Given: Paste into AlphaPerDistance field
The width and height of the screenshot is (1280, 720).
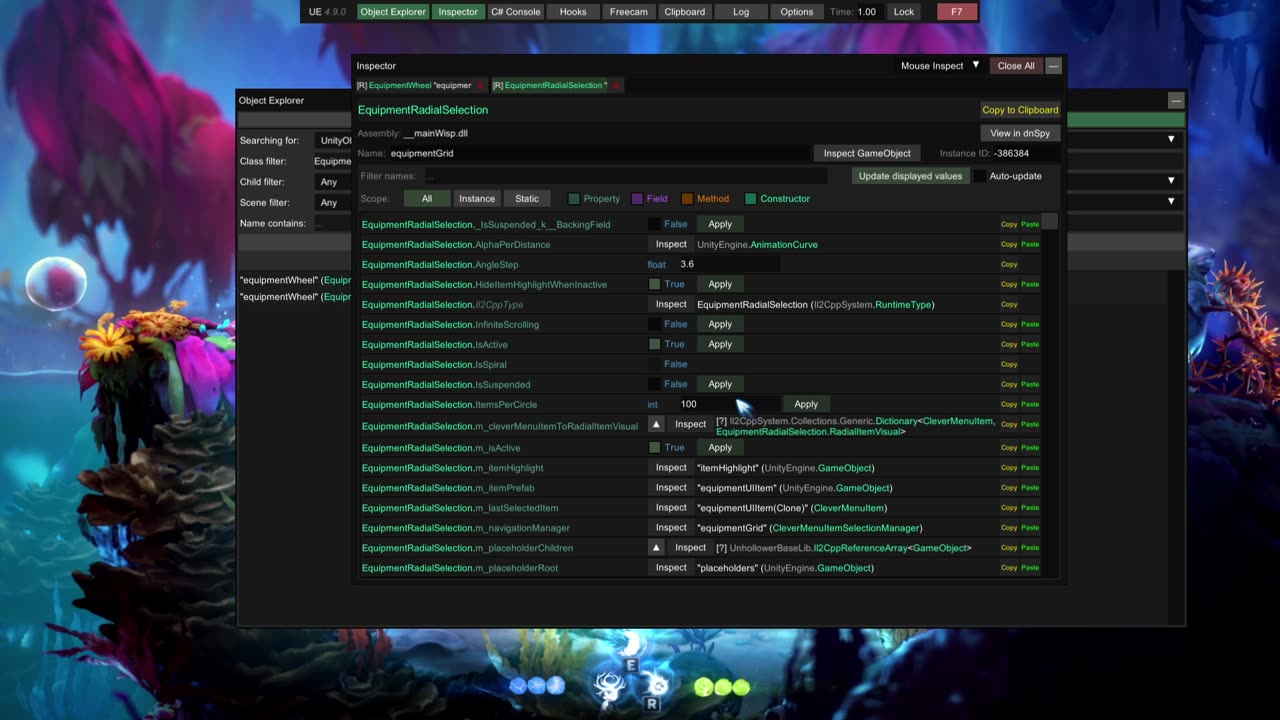Looking at the screenshot, I should [x=1030, y=244].
